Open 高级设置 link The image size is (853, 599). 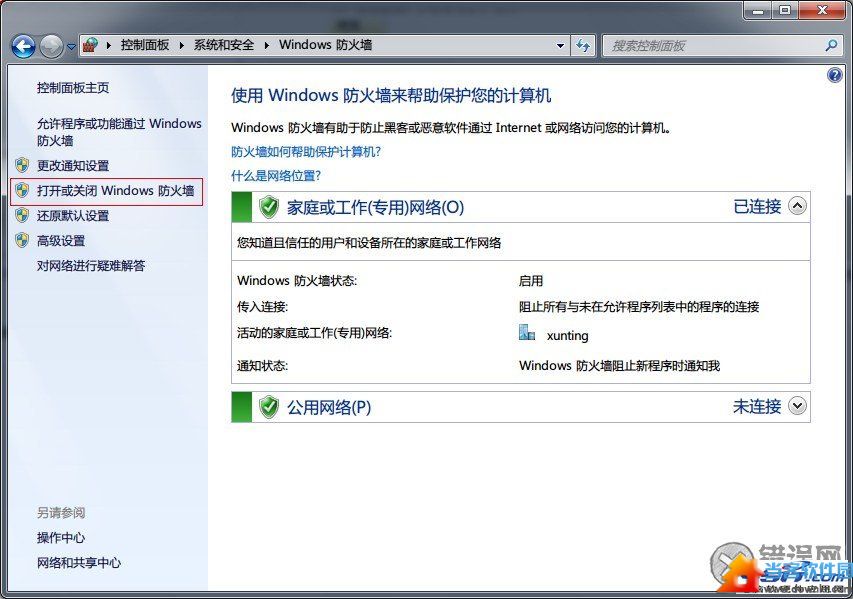61,240
